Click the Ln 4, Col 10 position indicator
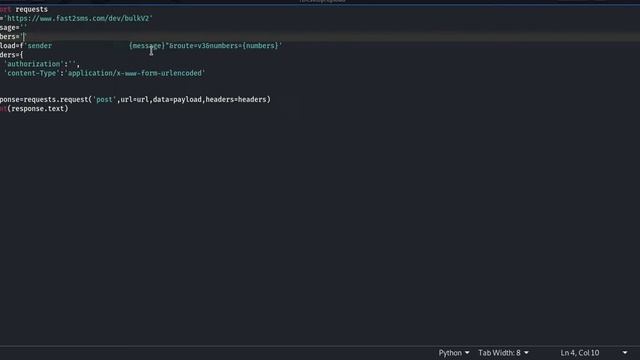The width and height of the screenshot is (640, 360). pyautogui.click(x=580, y=353)
